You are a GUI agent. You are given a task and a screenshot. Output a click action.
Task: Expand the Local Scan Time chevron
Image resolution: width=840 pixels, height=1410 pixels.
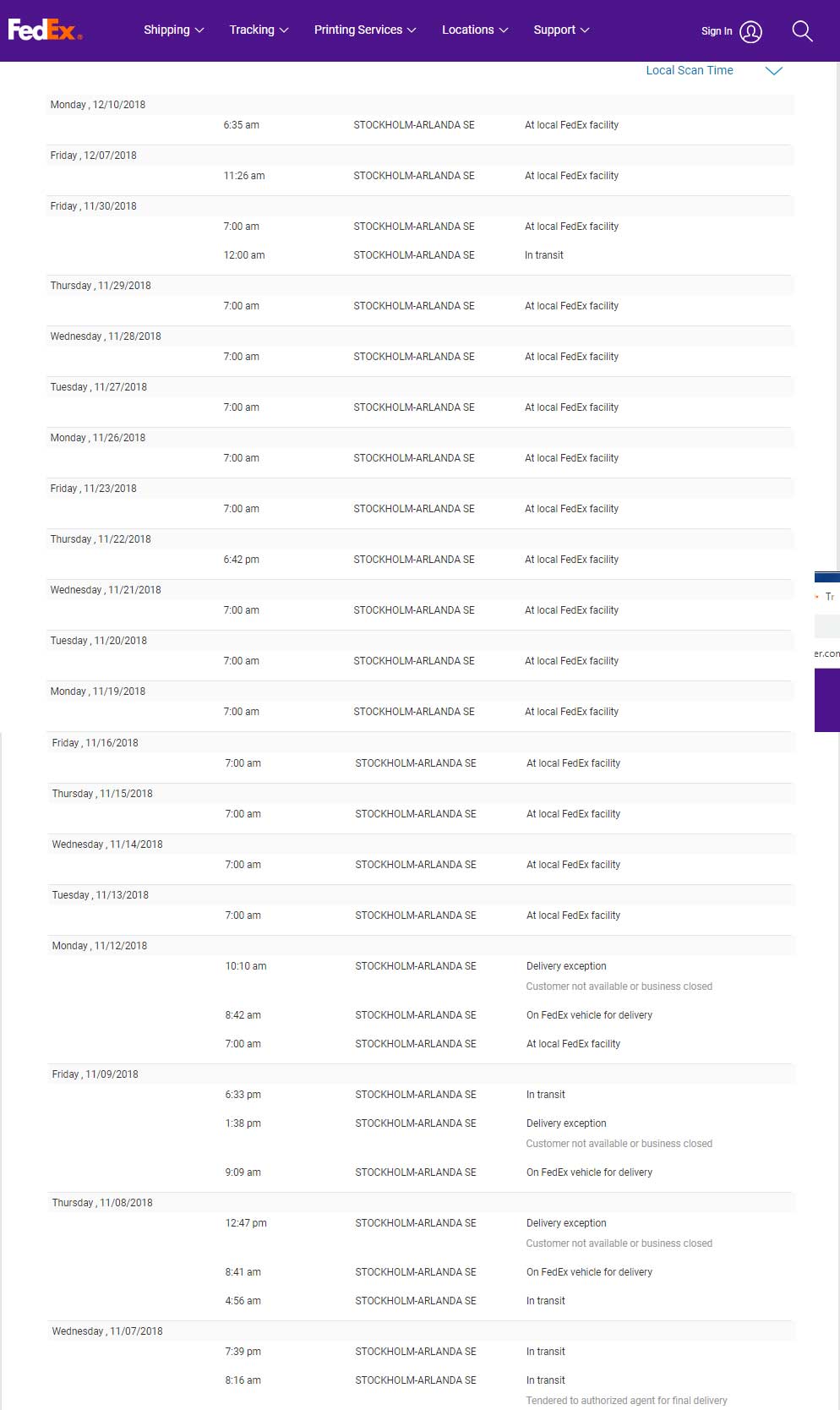[x=773, y=71]
